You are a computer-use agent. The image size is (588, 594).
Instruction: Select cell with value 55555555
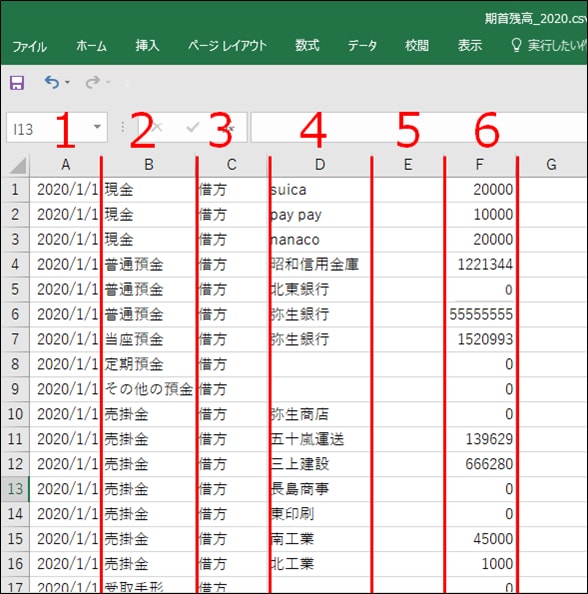point(481,314)
